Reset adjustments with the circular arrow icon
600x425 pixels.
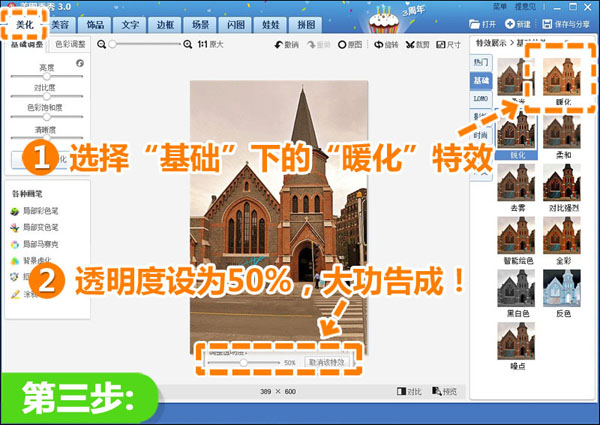pyautogui.click(x=80, y=63)
